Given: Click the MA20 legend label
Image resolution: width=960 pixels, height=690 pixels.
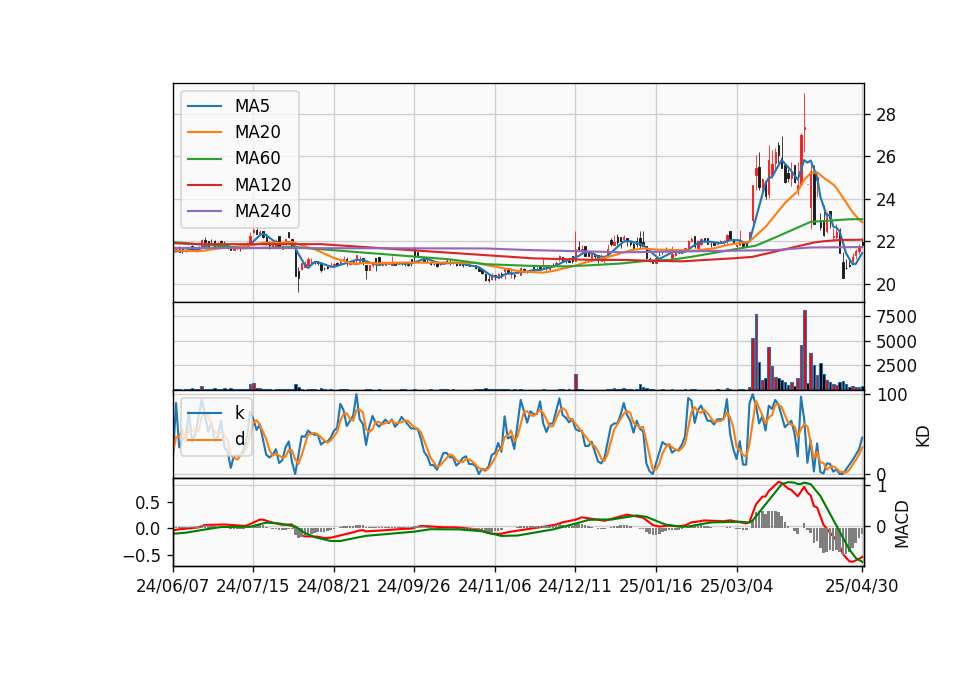Looking at the screenshot, I should [x=257, y=132].
